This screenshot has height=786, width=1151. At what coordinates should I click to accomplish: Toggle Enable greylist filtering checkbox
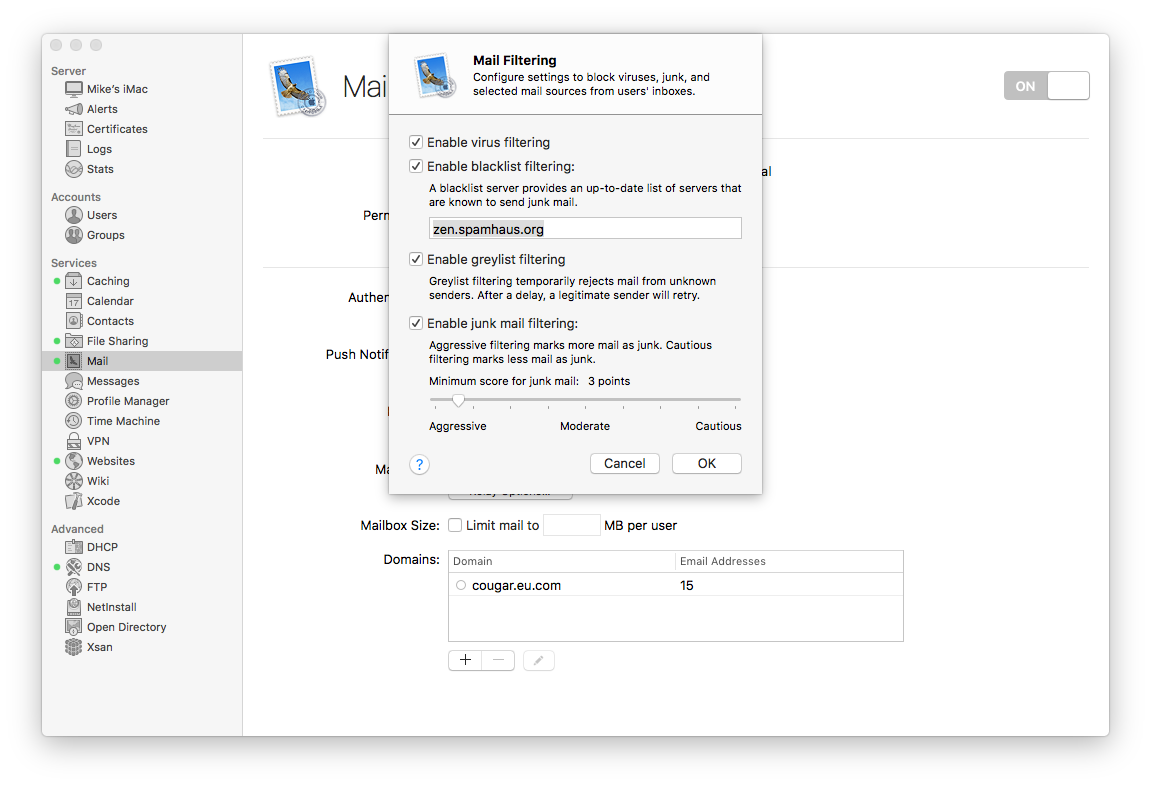(416, 259)
